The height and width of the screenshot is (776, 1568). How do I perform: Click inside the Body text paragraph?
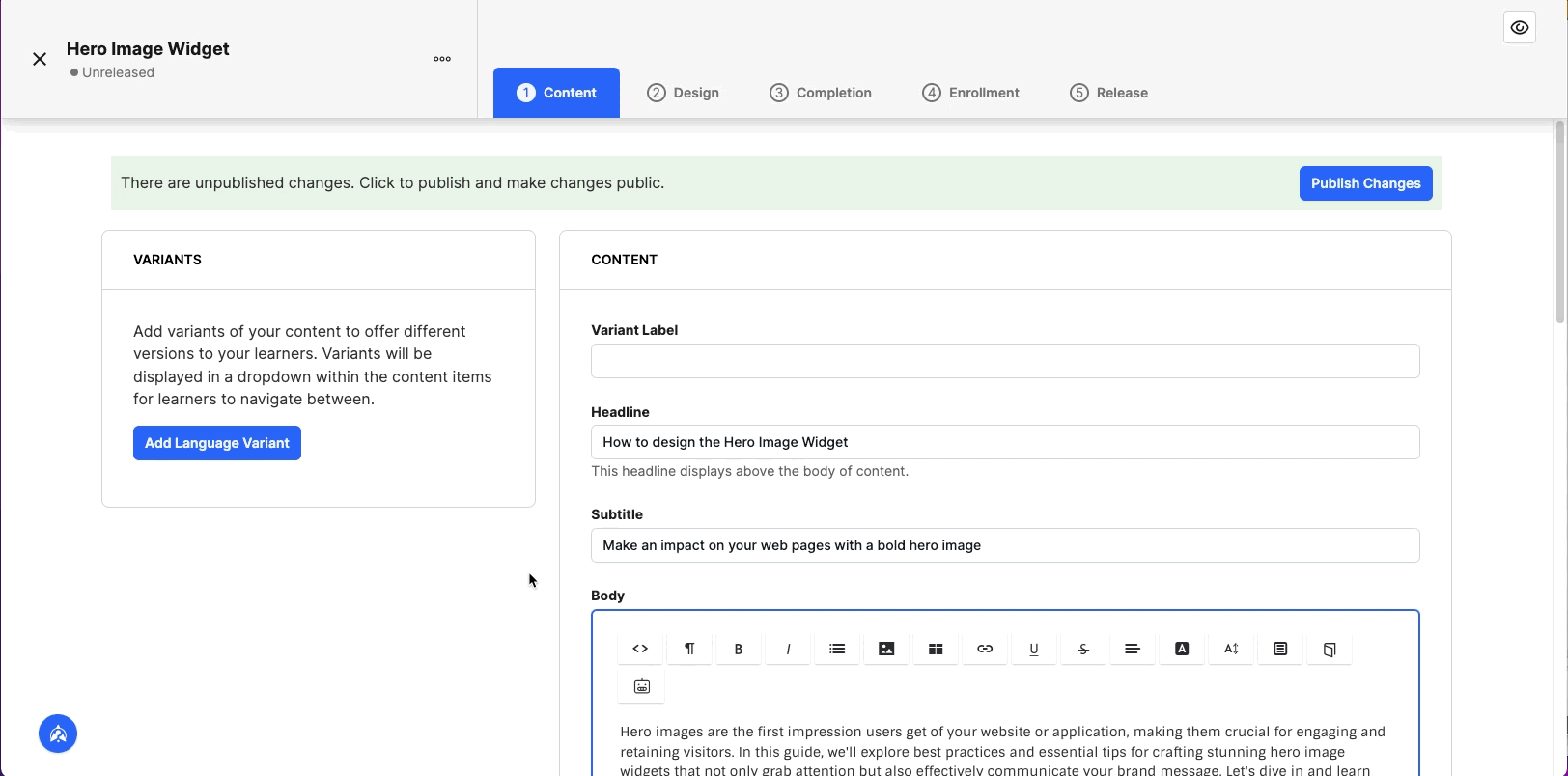coord(1004,751)
